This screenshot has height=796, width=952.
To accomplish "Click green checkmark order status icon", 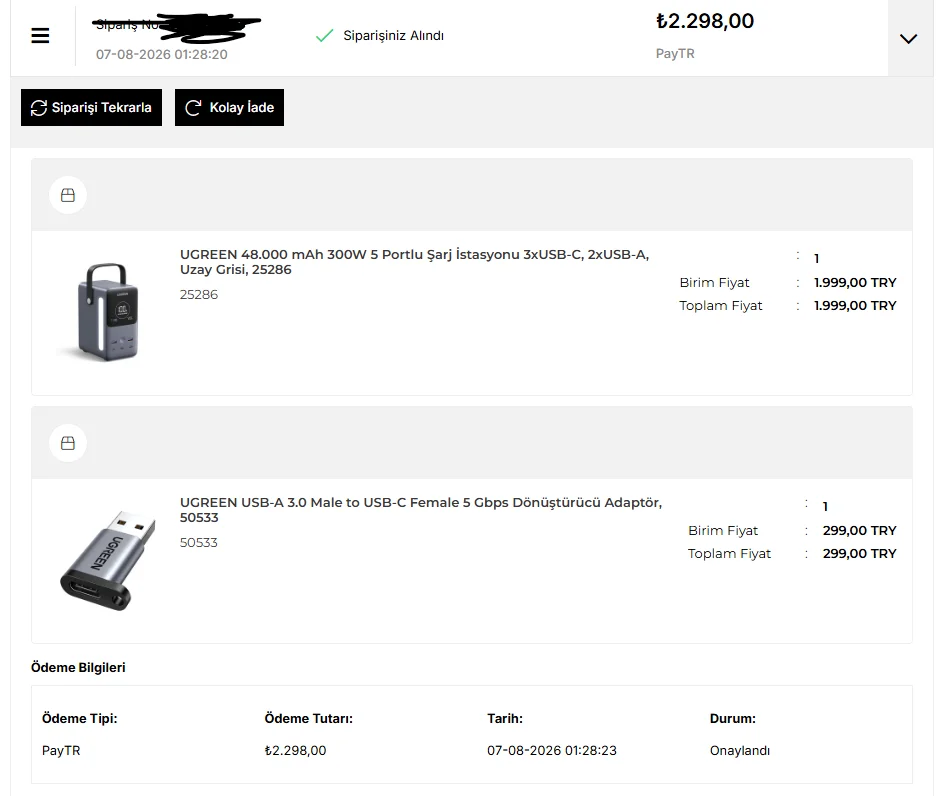I will 325,36.
